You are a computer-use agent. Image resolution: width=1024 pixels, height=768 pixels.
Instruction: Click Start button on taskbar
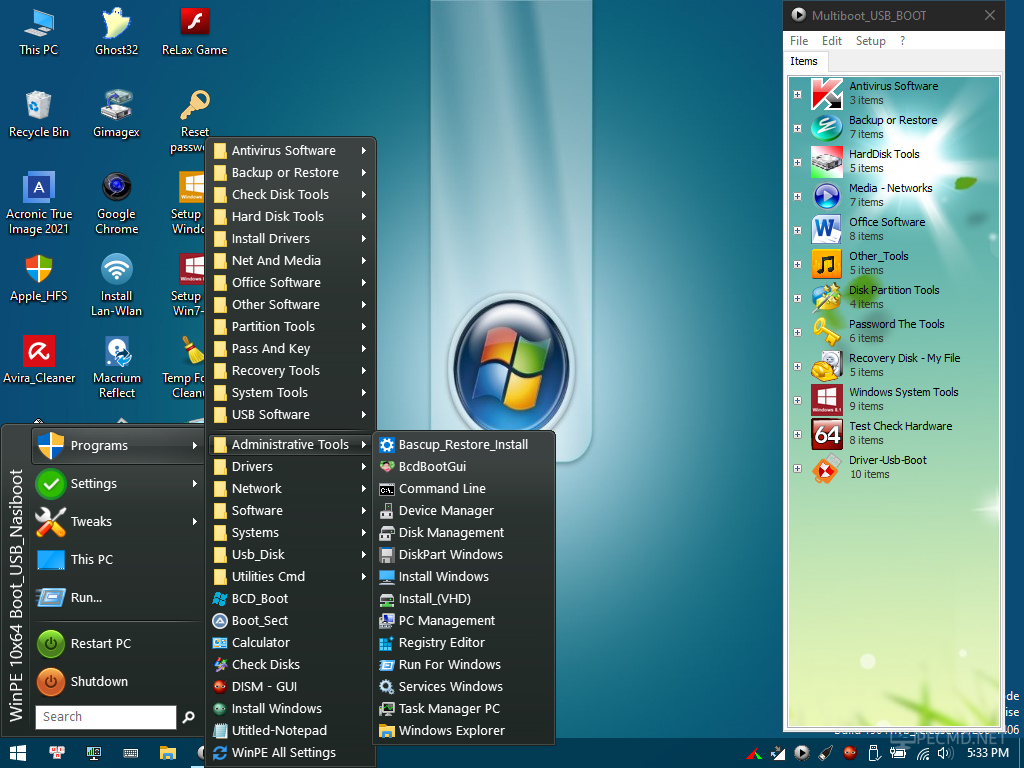(x=18, y=753)
